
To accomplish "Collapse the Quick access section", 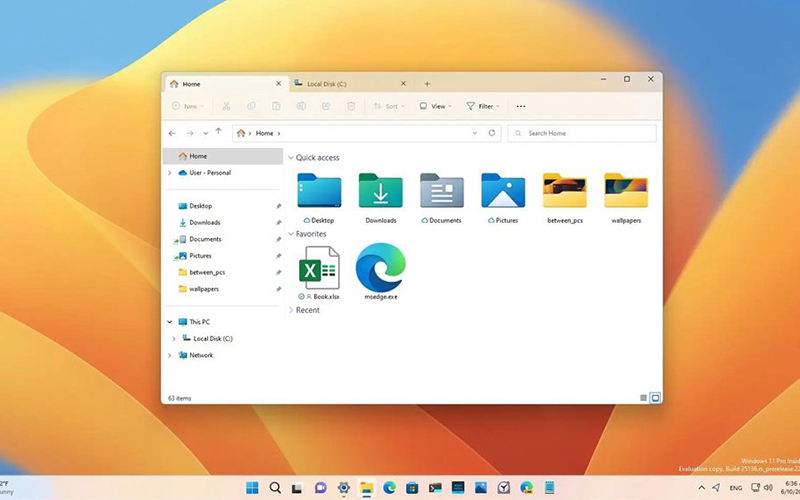I will pos(291,158).
